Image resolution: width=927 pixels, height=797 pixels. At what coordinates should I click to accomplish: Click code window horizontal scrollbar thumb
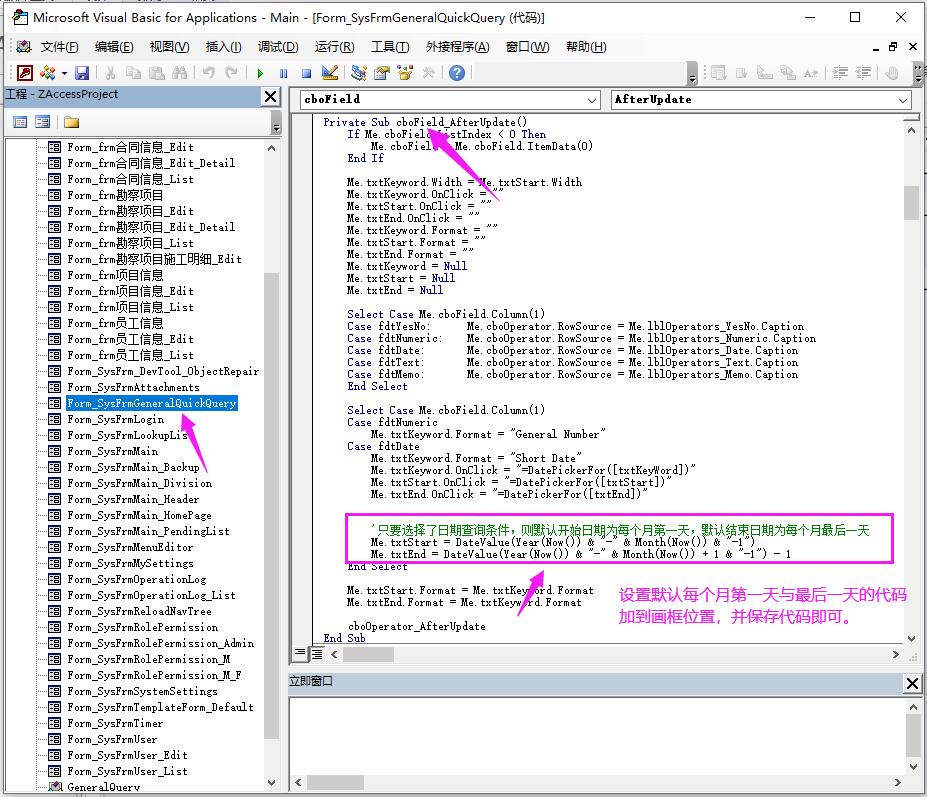(x=368, y=655)
